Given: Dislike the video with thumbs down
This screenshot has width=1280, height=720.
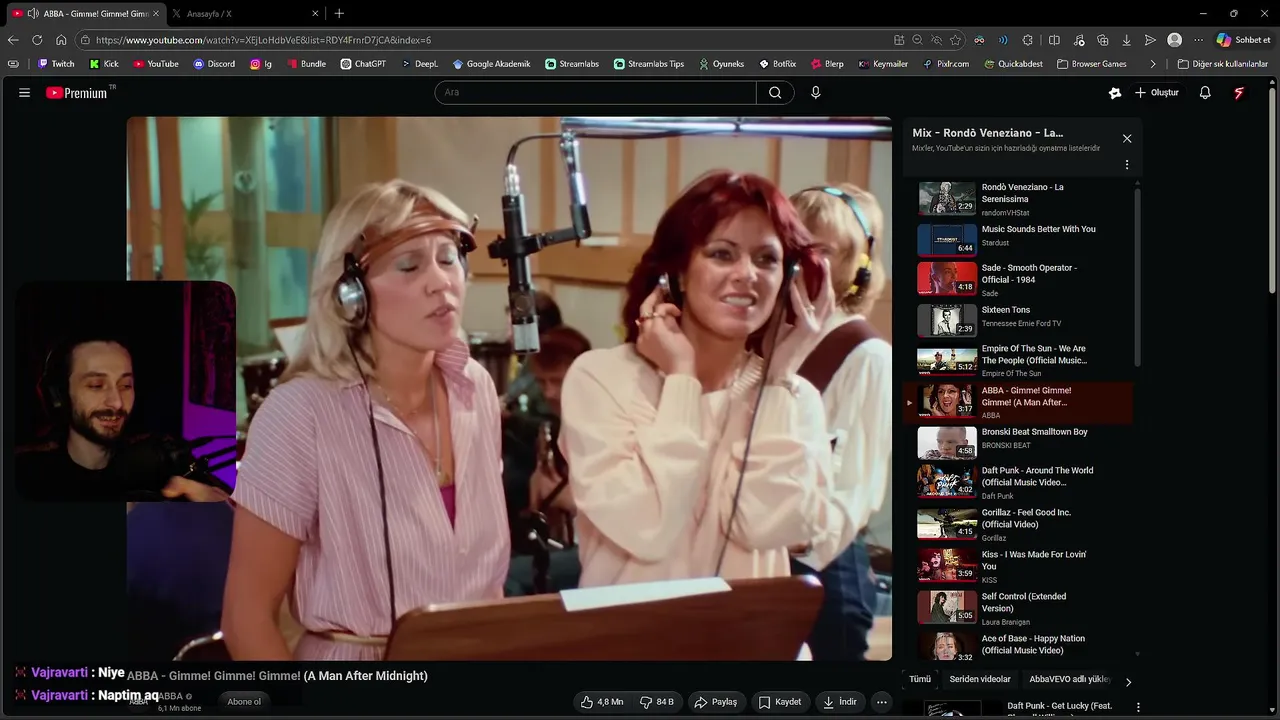Looking at the screenshot, I should 657,702.
